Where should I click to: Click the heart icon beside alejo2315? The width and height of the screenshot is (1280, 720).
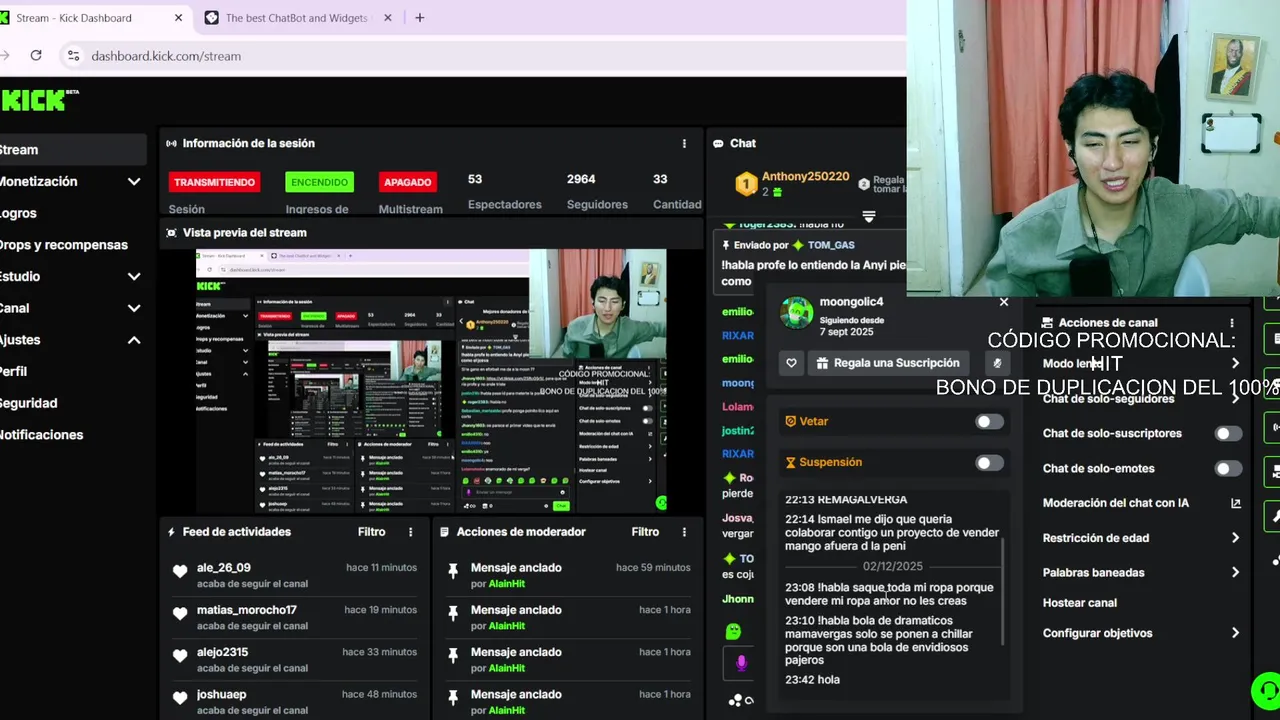[180, 656]
